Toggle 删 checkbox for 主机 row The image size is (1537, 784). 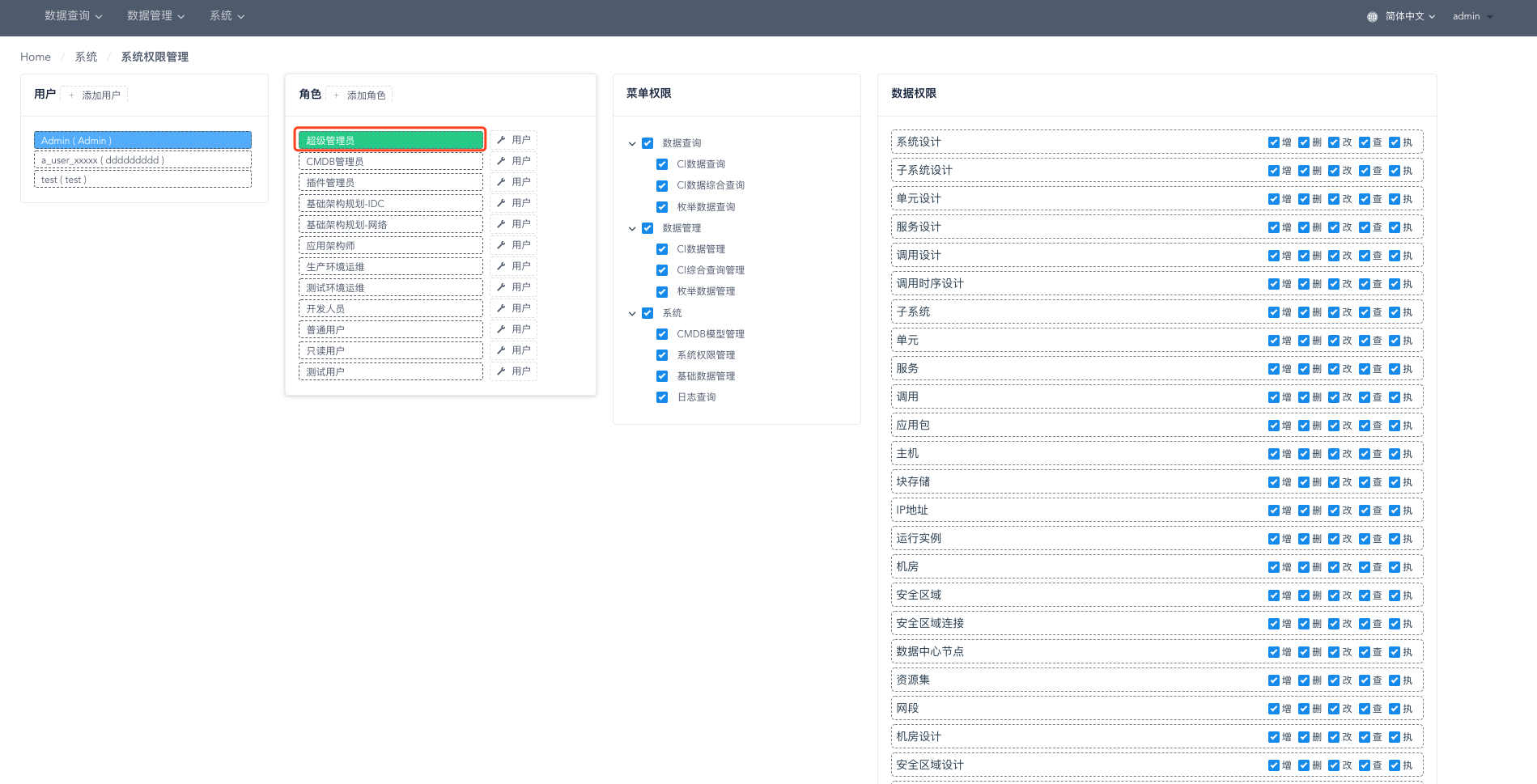1304,454
